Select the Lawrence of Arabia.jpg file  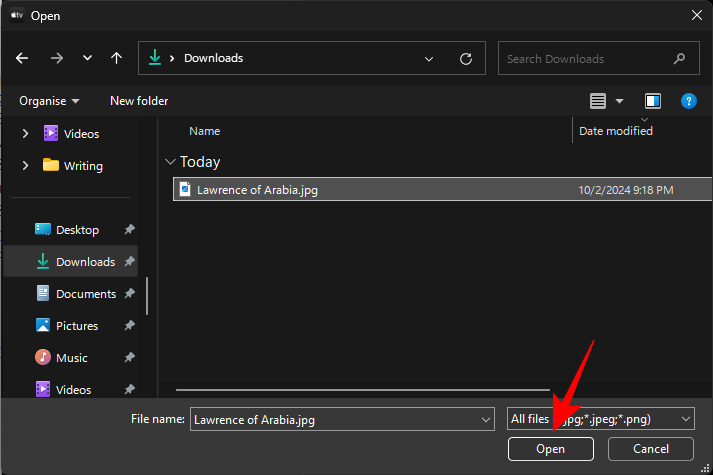tap(257, 189)
